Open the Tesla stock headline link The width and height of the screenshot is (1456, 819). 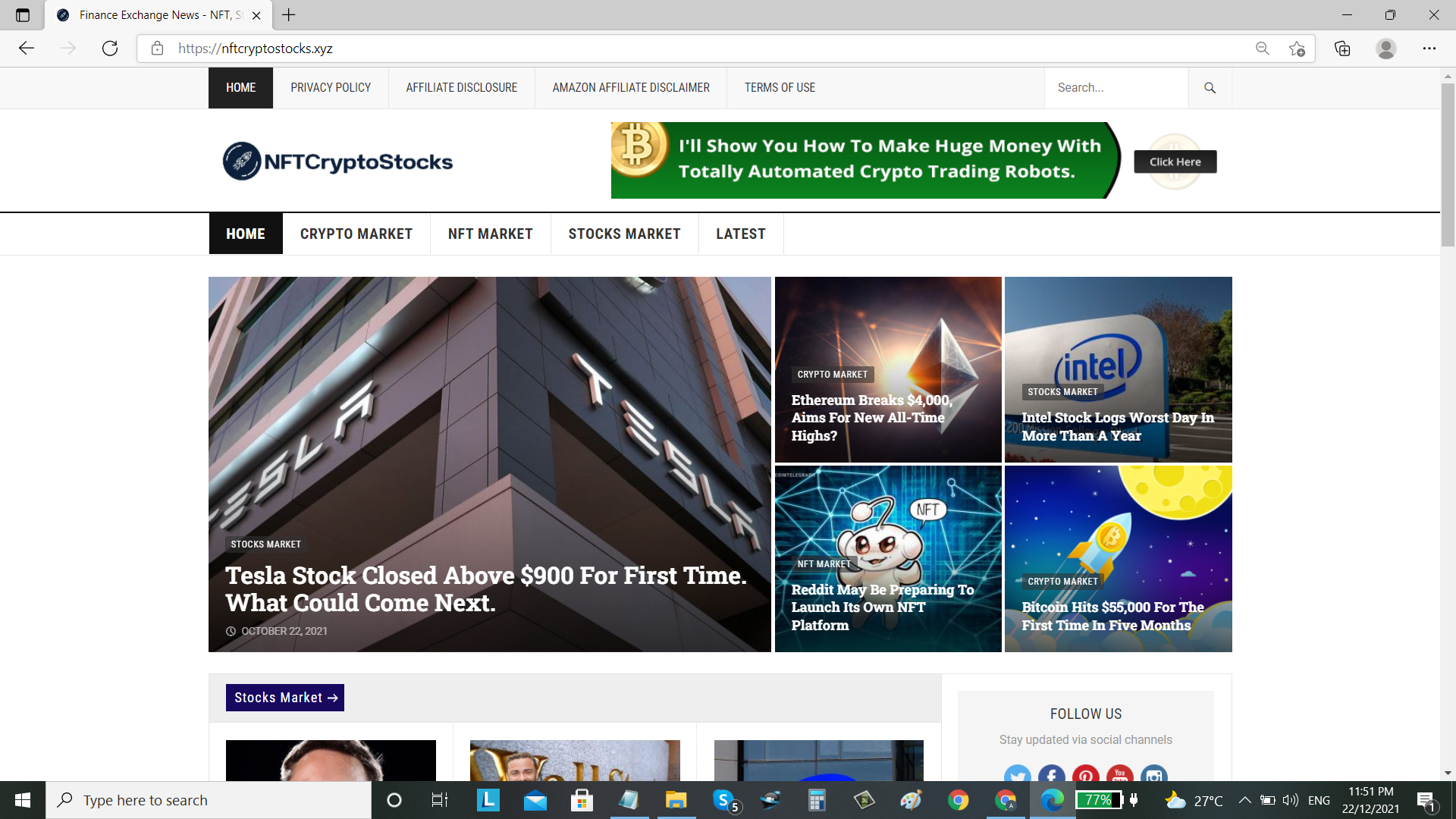pyautogui.click(x=486, y=588)
